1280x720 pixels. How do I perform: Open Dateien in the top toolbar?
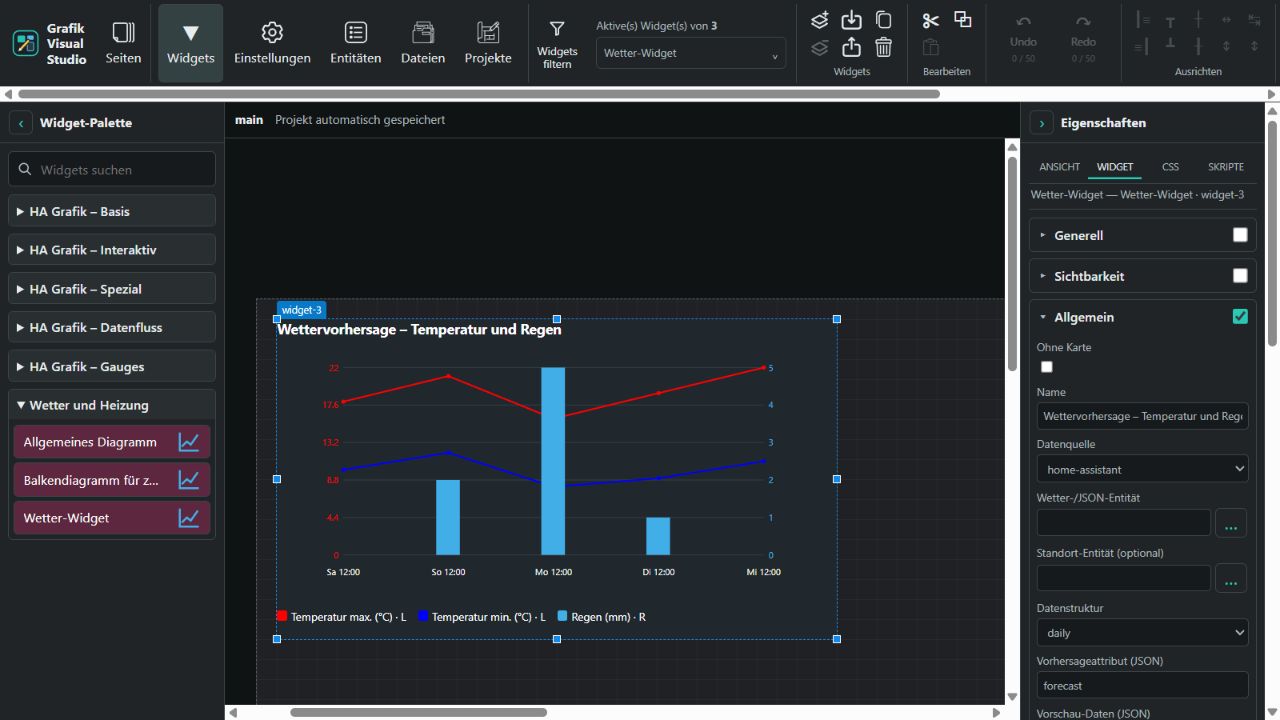click(x=423, y=43)
